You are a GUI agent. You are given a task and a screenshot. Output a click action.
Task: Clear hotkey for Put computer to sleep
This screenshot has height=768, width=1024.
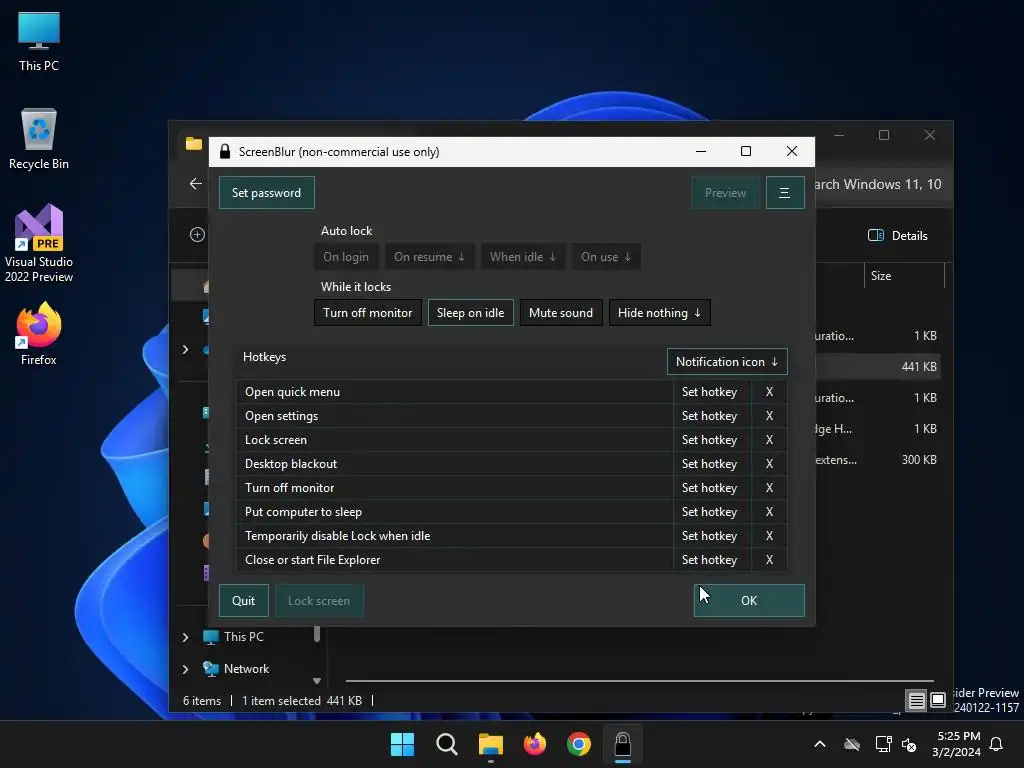coord(769,512)
